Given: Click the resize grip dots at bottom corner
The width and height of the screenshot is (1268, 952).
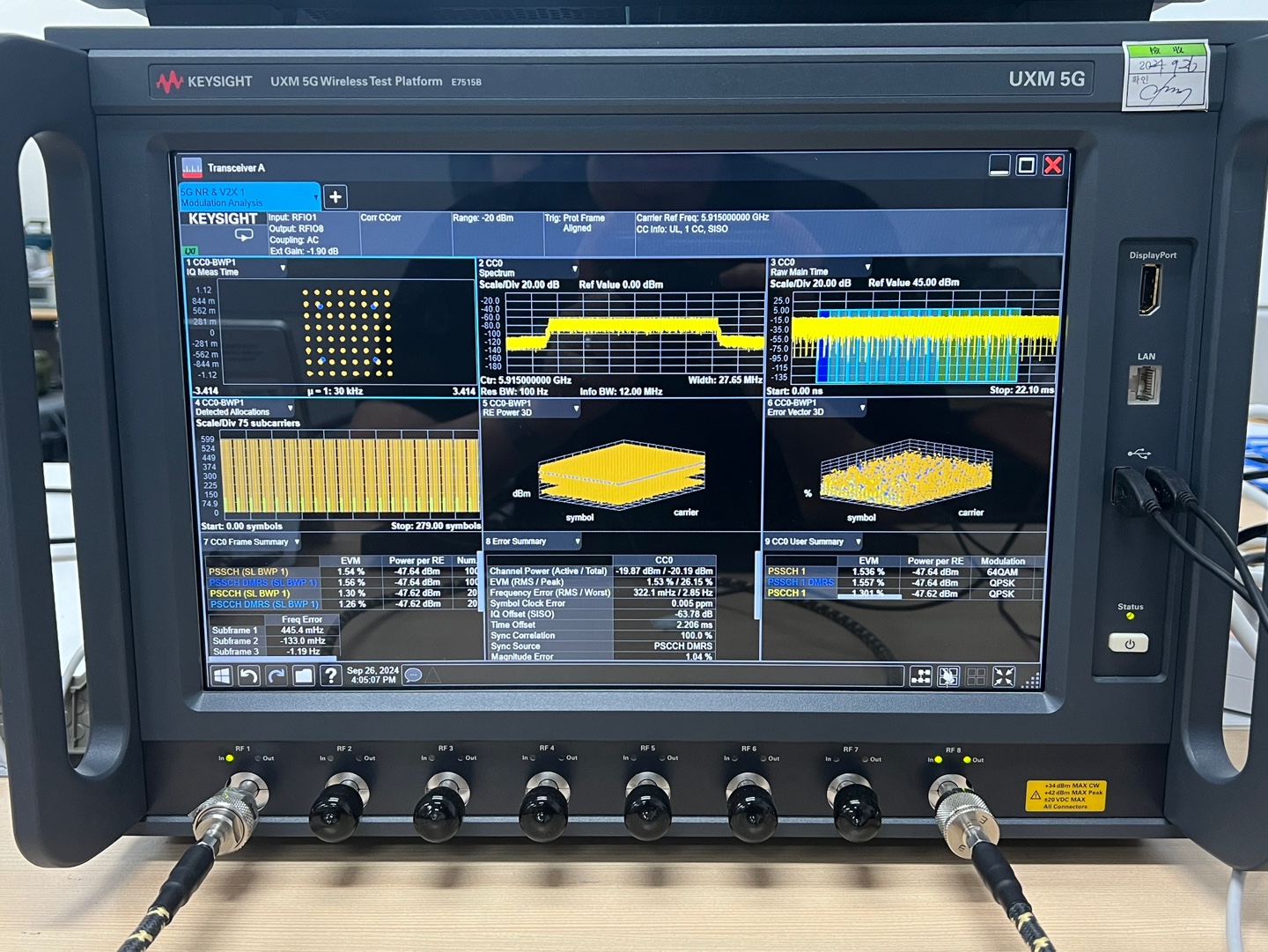Looking at the screenshot, I should 1031,679.
